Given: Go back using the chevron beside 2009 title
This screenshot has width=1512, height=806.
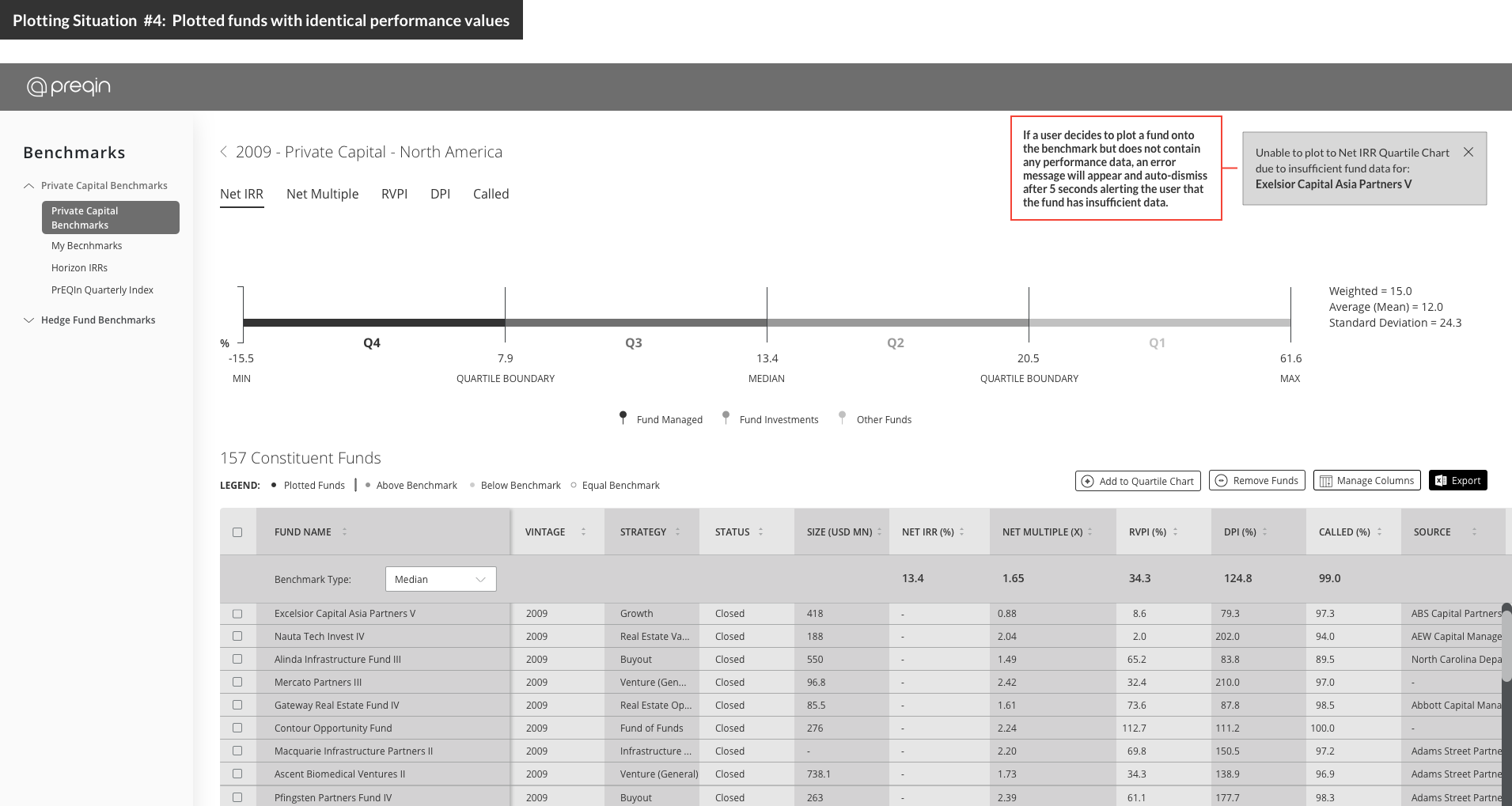Looking at the screenshot, I should click(224, 151).
